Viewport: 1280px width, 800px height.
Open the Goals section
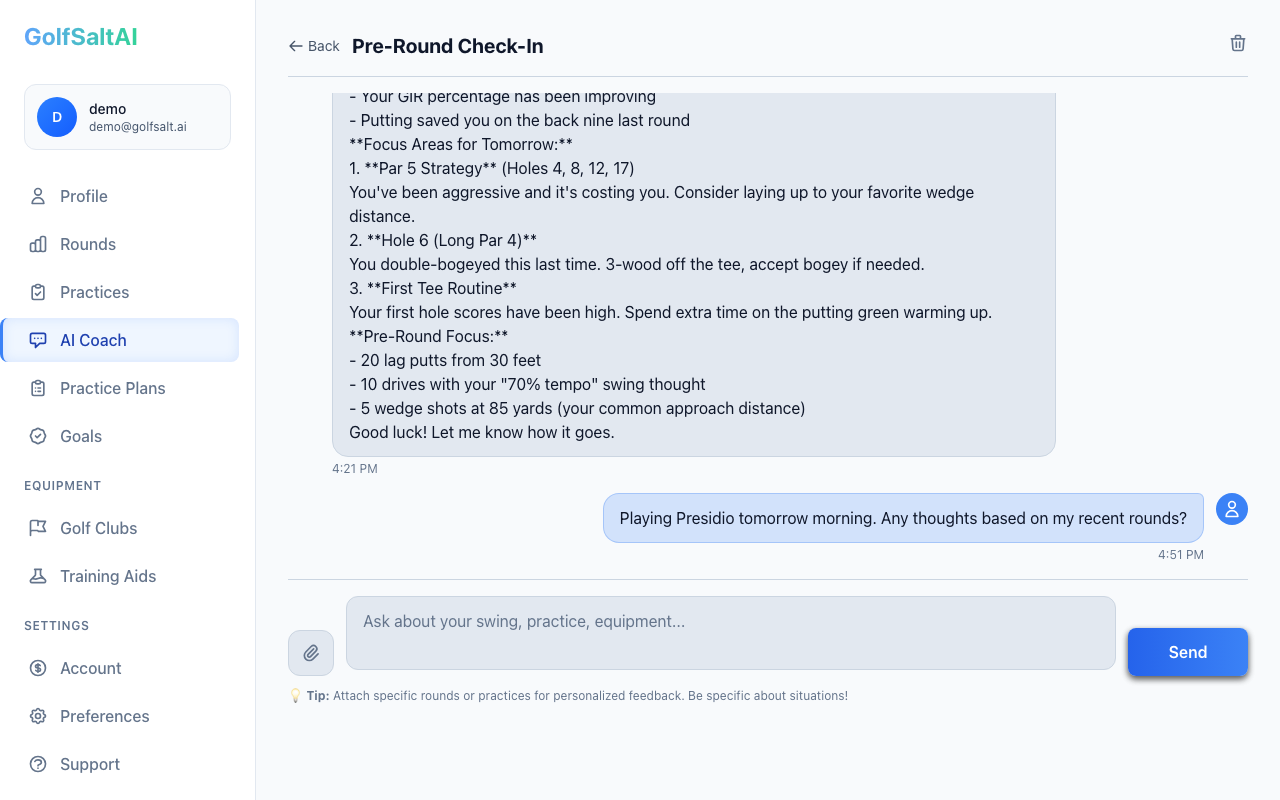(80, 436)
